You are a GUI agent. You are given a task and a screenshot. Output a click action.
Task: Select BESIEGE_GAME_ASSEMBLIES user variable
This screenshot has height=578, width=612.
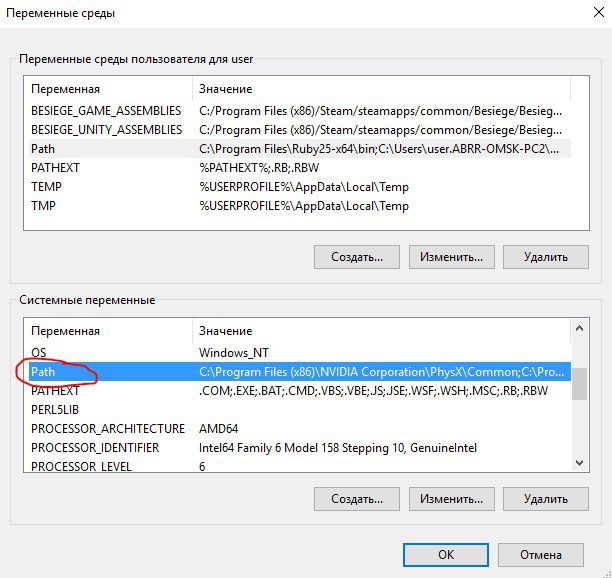click(300, 111)
